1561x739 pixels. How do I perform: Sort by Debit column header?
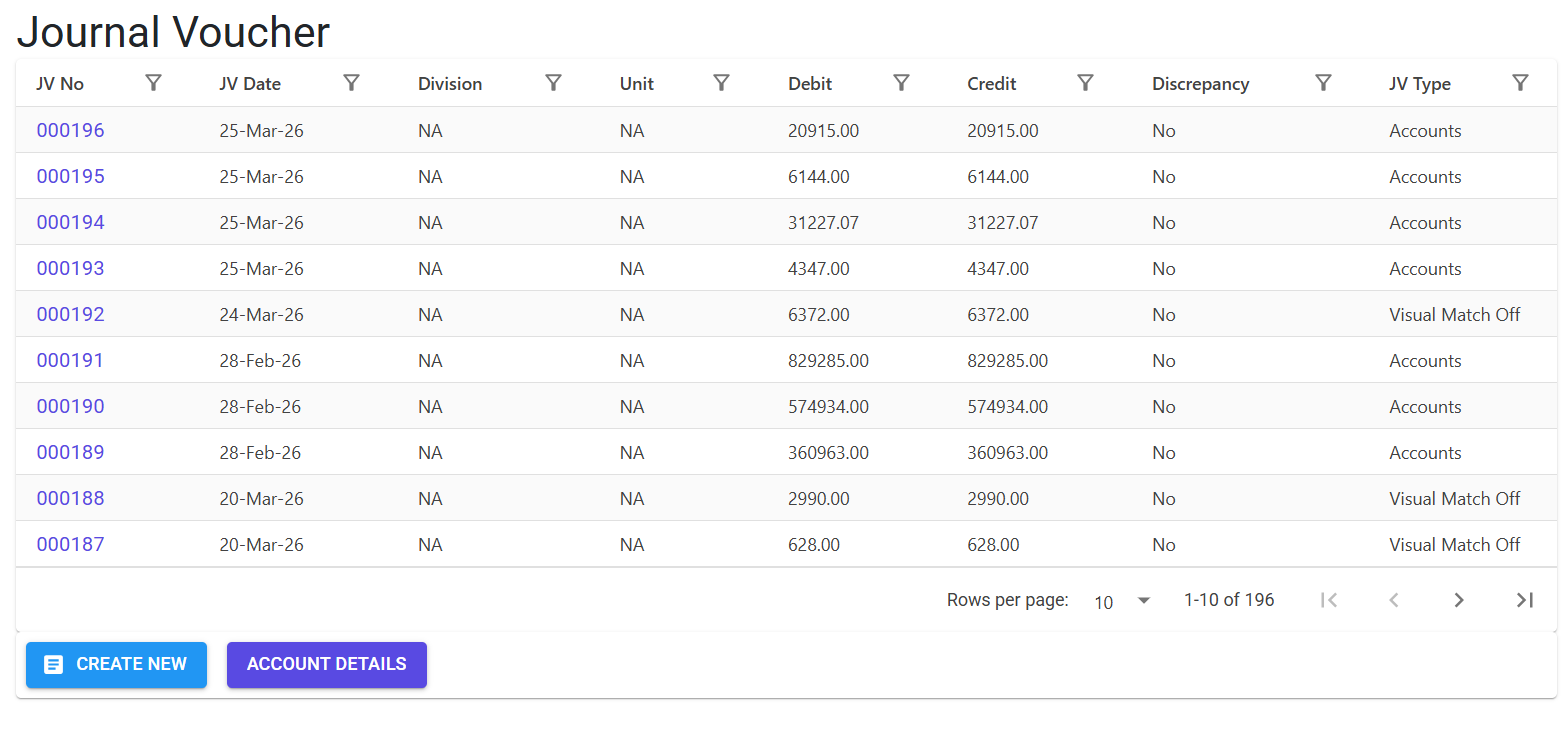810,84
